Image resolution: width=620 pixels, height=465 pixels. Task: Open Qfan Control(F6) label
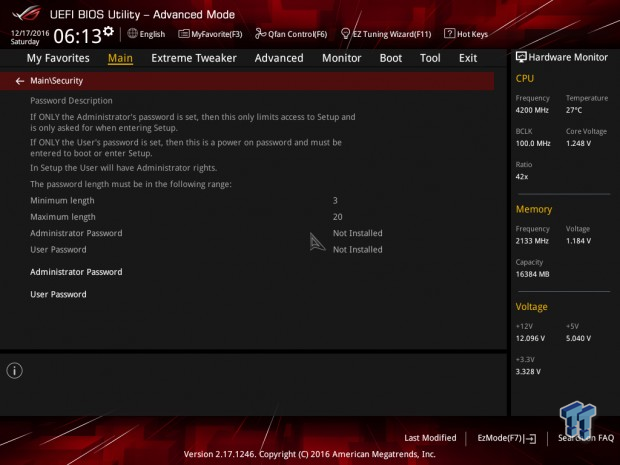298,34
